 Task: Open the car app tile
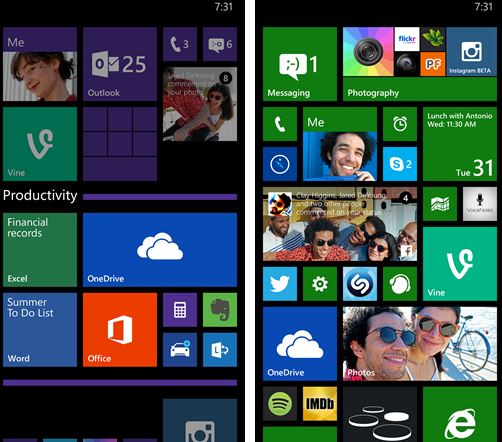180,350
